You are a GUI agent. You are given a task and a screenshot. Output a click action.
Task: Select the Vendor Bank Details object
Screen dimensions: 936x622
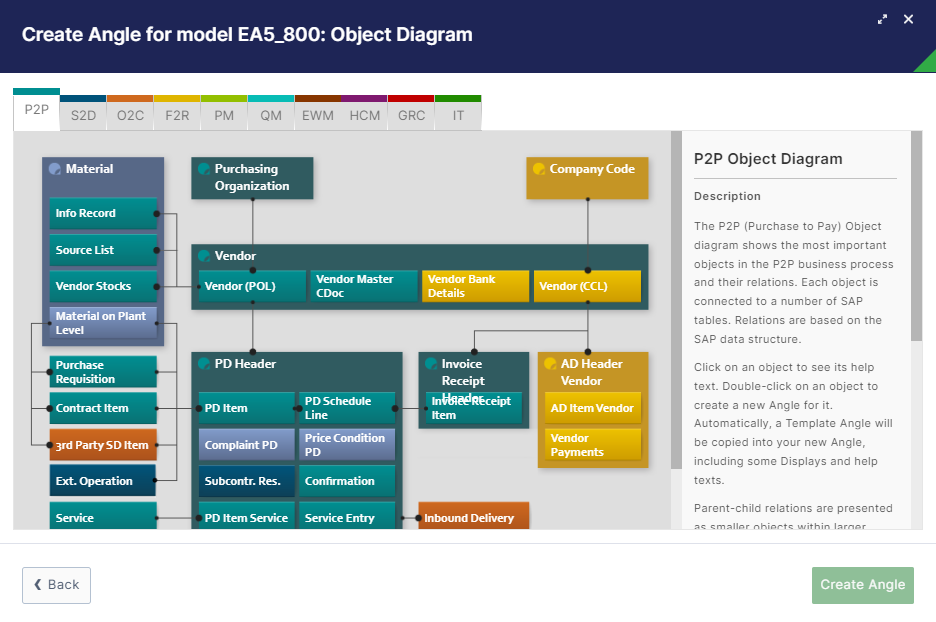475,286
